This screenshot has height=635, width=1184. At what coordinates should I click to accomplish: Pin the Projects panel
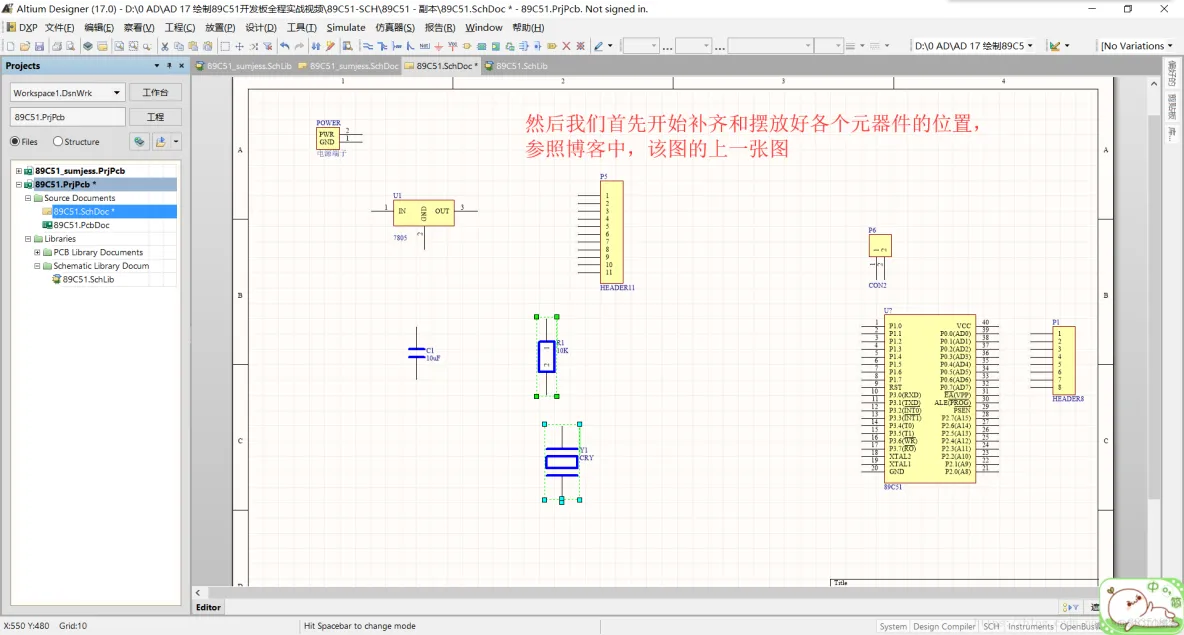169,66
